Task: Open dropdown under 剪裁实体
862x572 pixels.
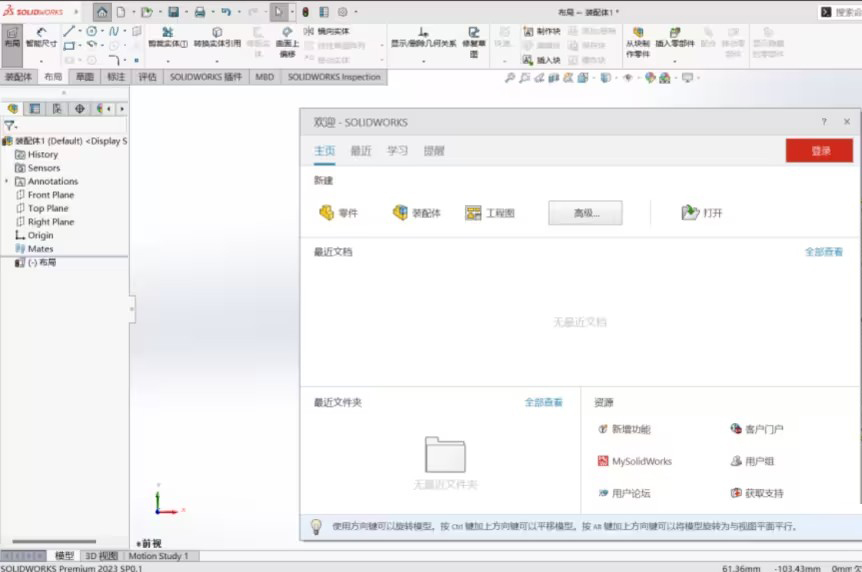Action: (x=168, y=60)
